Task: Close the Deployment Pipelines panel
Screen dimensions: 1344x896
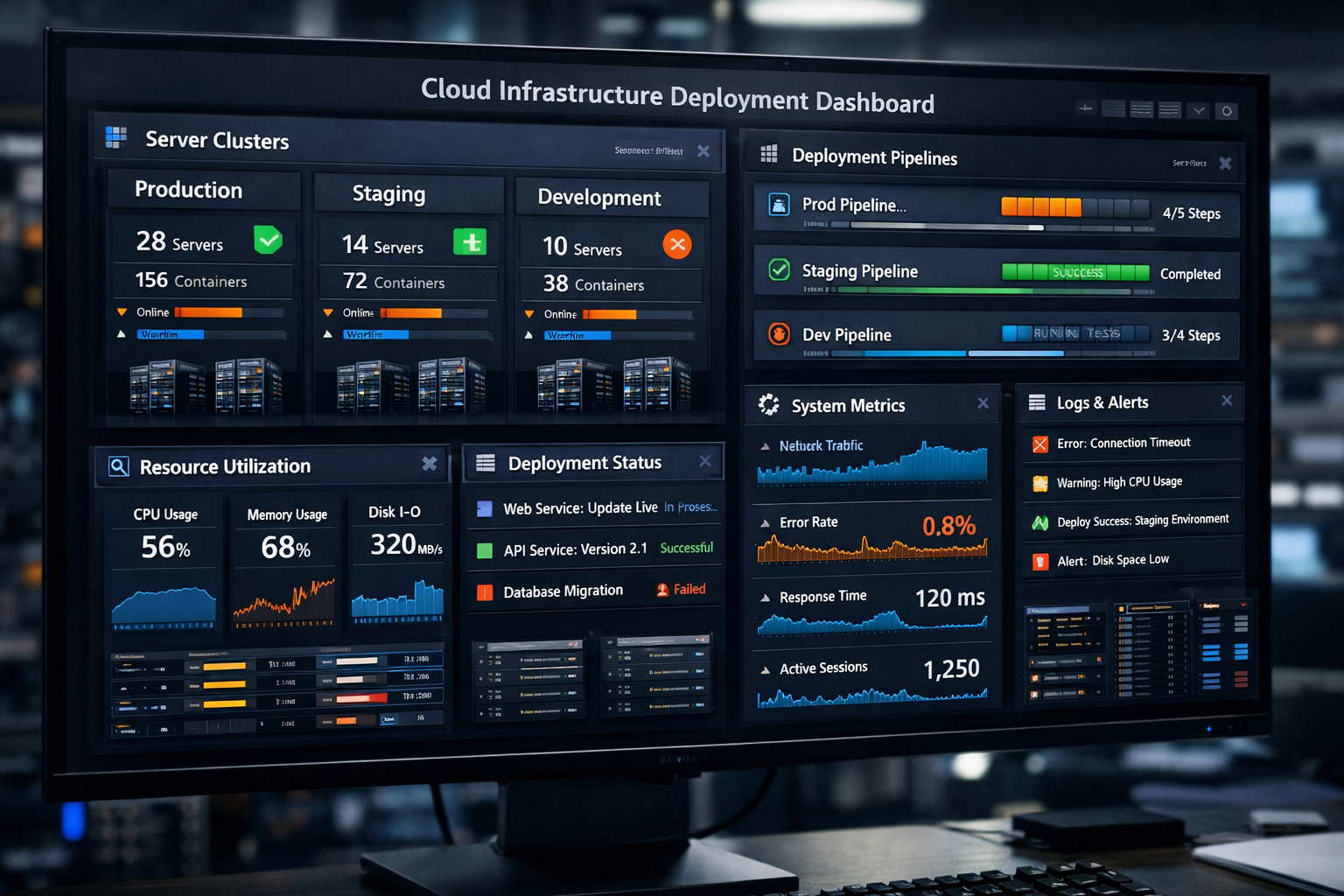Action: coord(1225,164)
